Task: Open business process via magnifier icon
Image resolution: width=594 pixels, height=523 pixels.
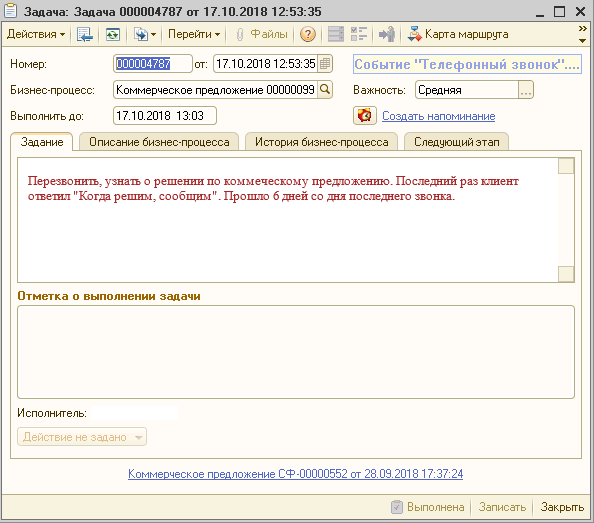Action: [x=325, y=90]
